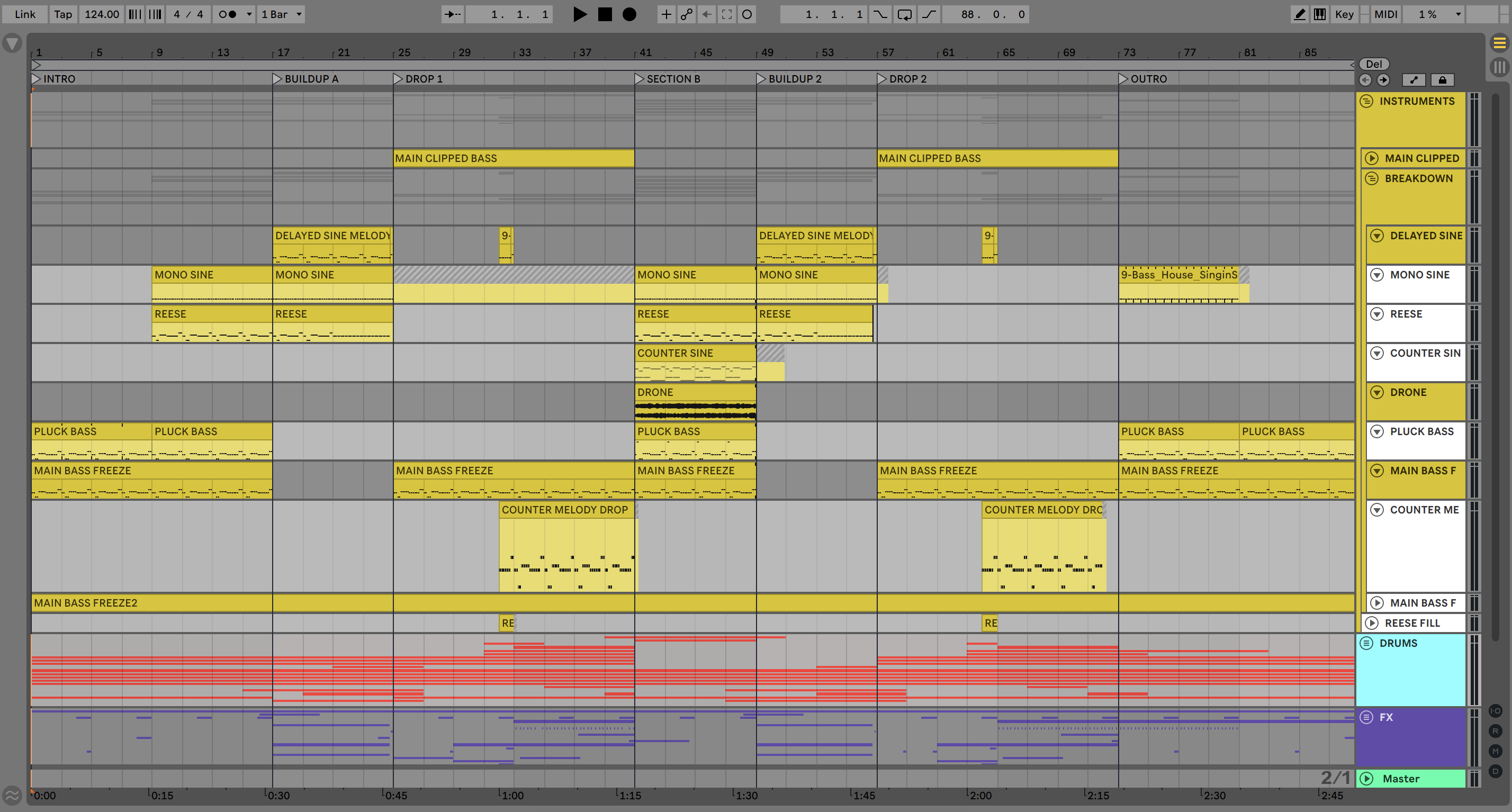Collapse the MONO SINE track
Screen dimensions: 1512x812
1377,275
